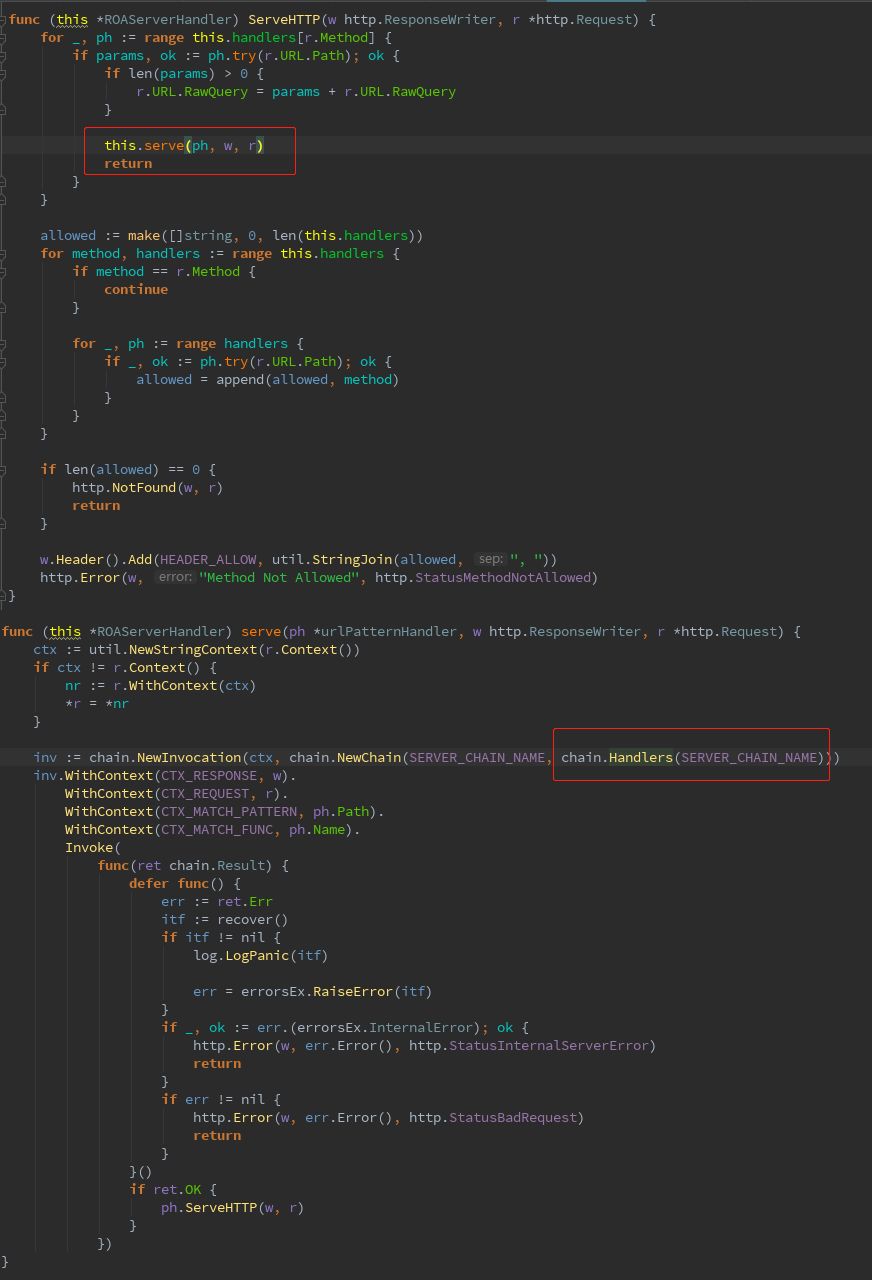This screenshot has width=872, height=1280.
Task: Click RaiseError in errorsEx.RaiseError
Action: [x=353, y=991]
